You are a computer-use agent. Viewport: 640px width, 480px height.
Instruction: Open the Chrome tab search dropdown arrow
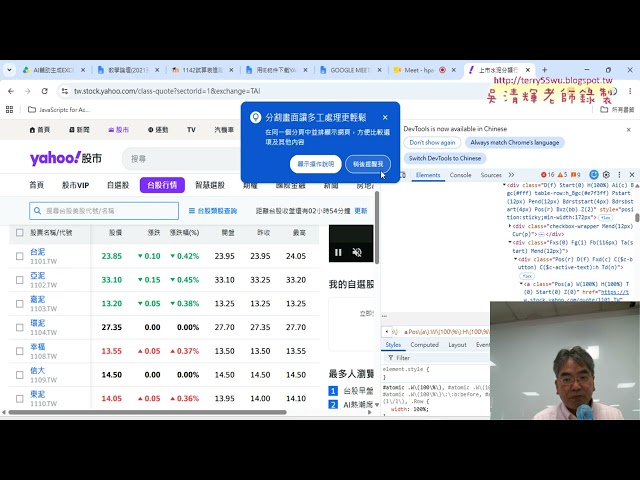pos(9,70)
